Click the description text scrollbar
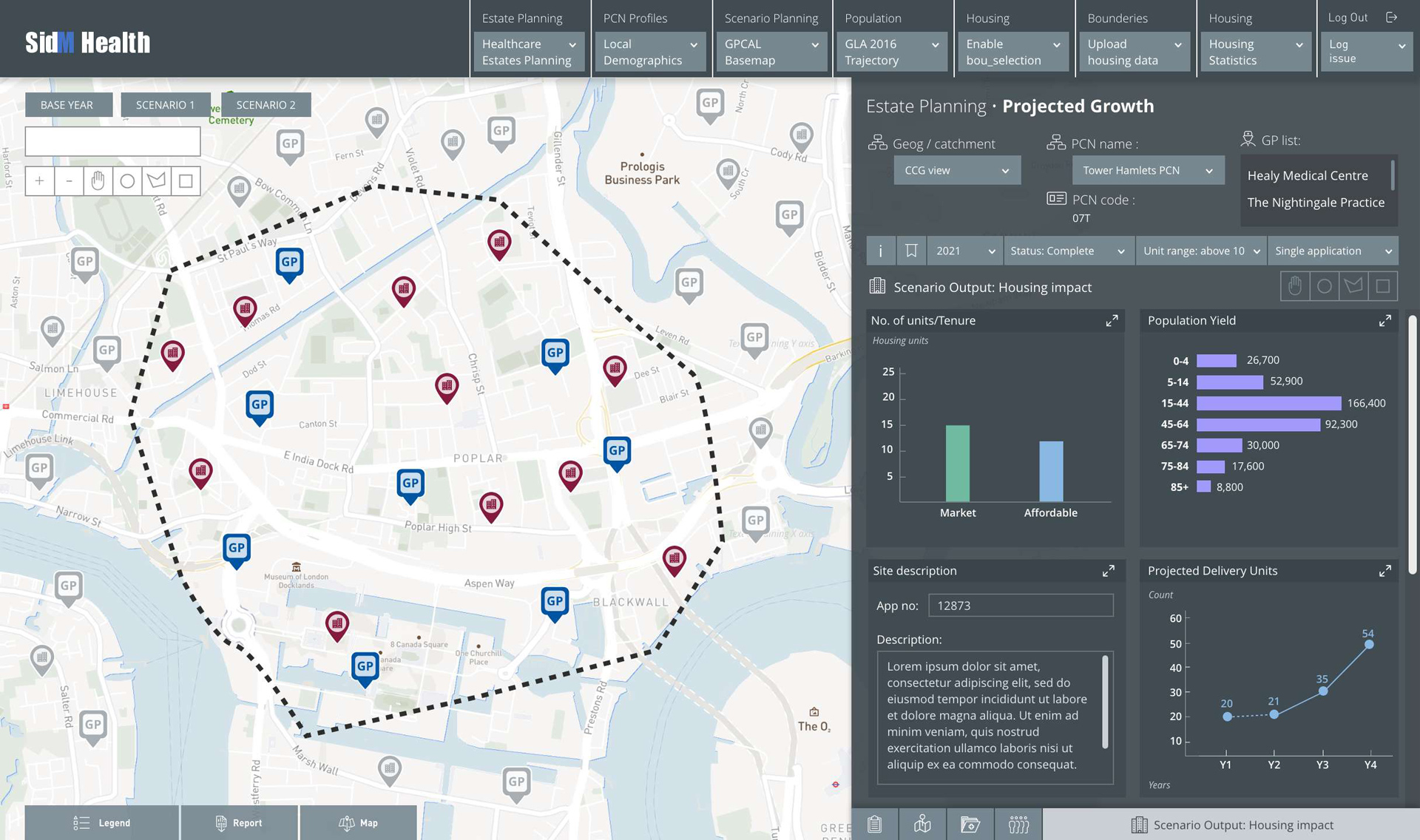1420x840 pixels. 1105,702
